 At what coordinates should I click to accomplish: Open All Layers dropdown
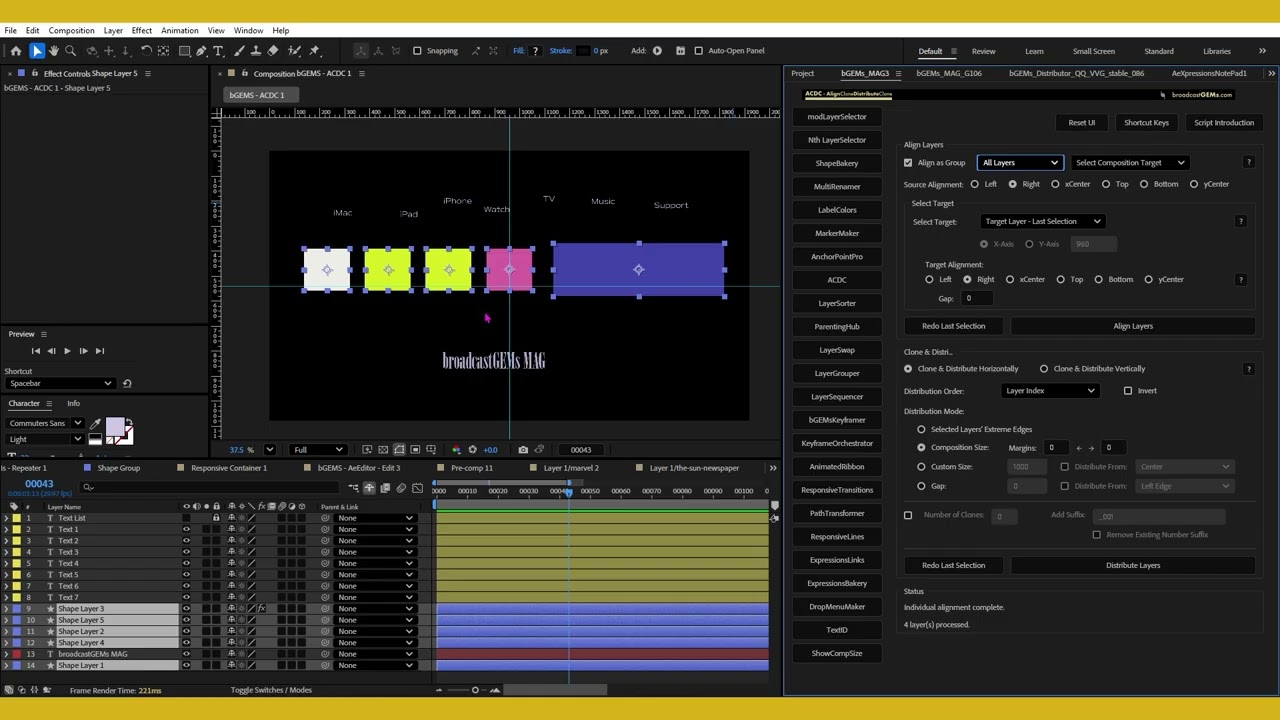[1019, 163]
